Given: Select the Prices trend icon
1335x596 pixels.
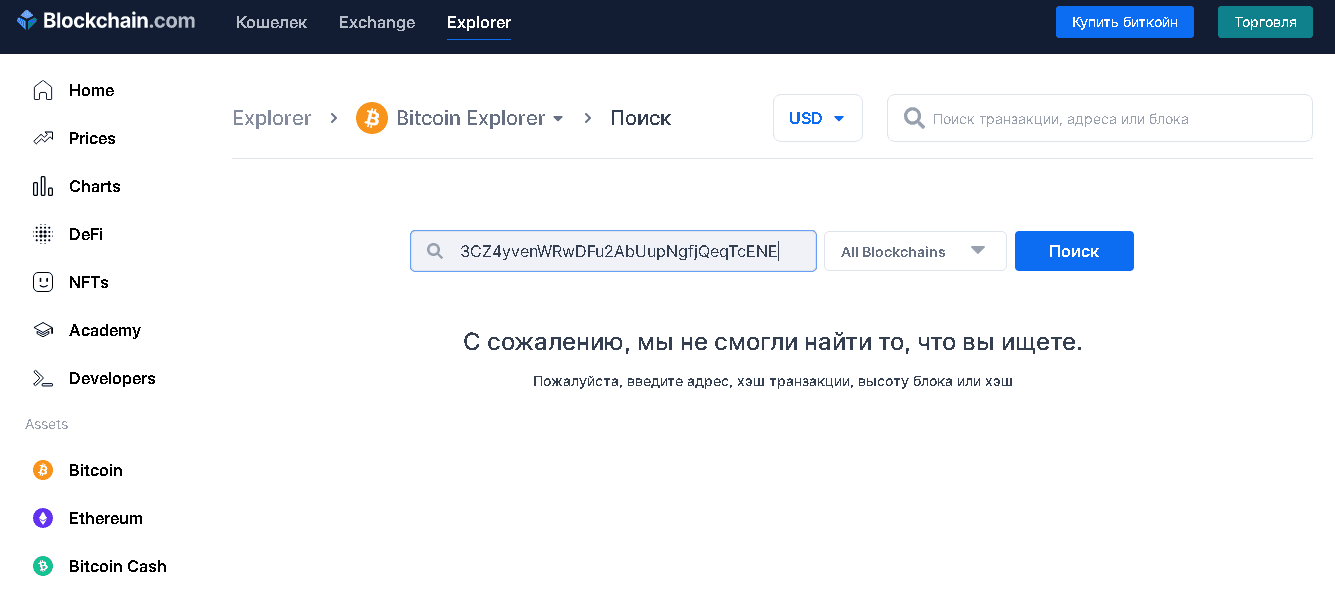Looking at the screenshot, I should 43,139.
